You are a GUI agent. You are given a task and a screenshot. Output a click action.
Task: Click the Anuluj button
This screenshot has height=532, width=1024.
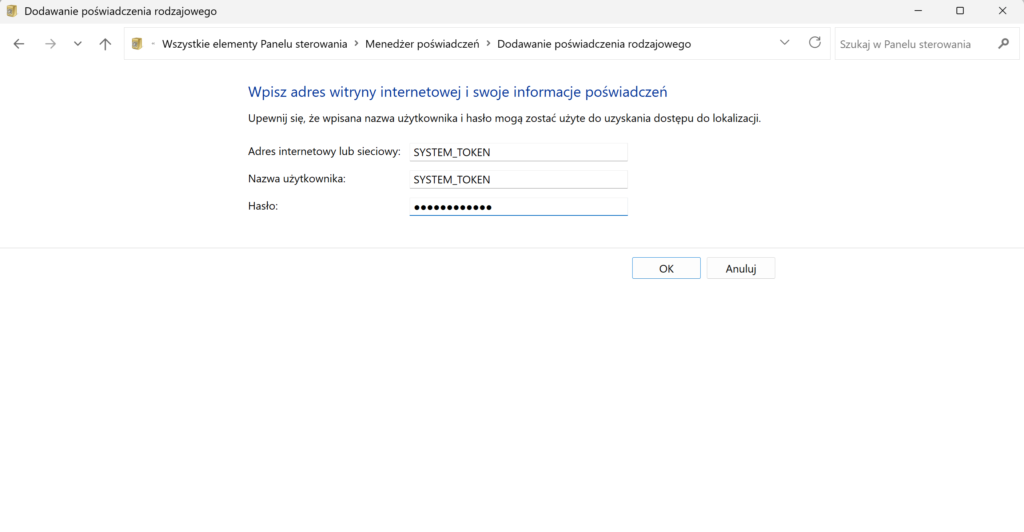pos(740,268)
